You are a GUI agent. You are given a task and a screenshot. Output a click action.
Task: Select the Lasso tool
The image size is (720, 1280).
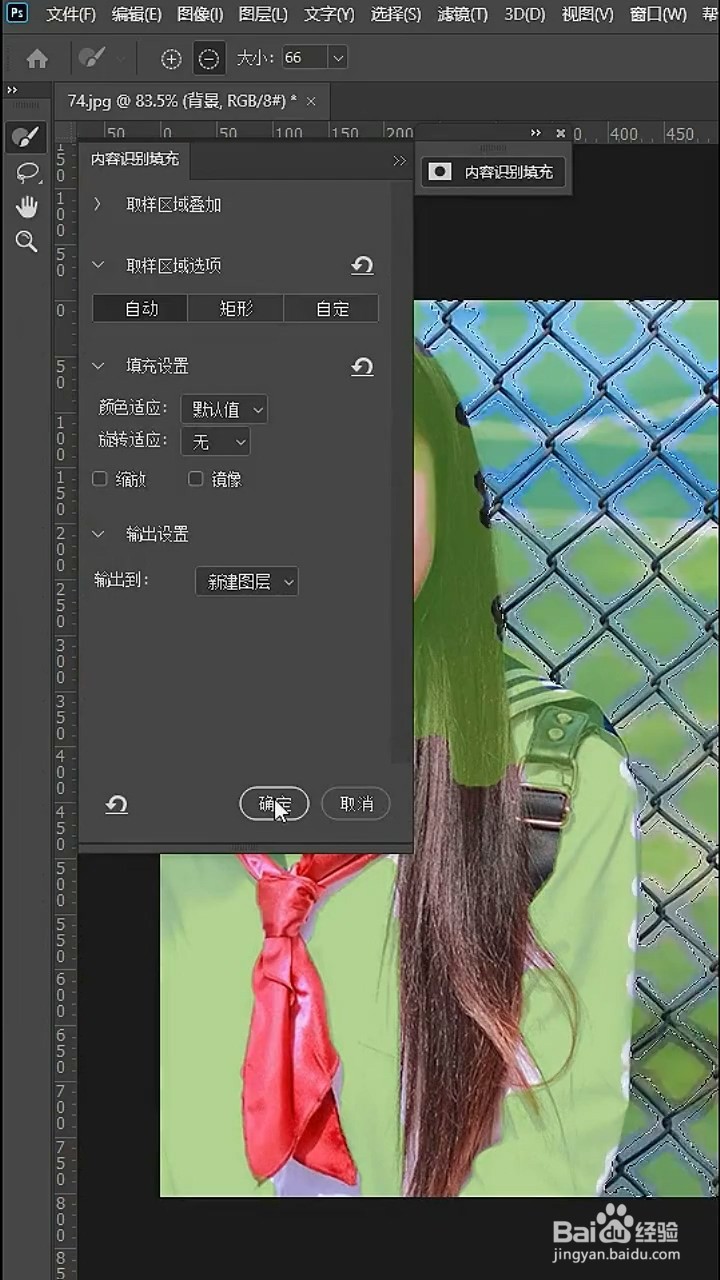point(27,173)
